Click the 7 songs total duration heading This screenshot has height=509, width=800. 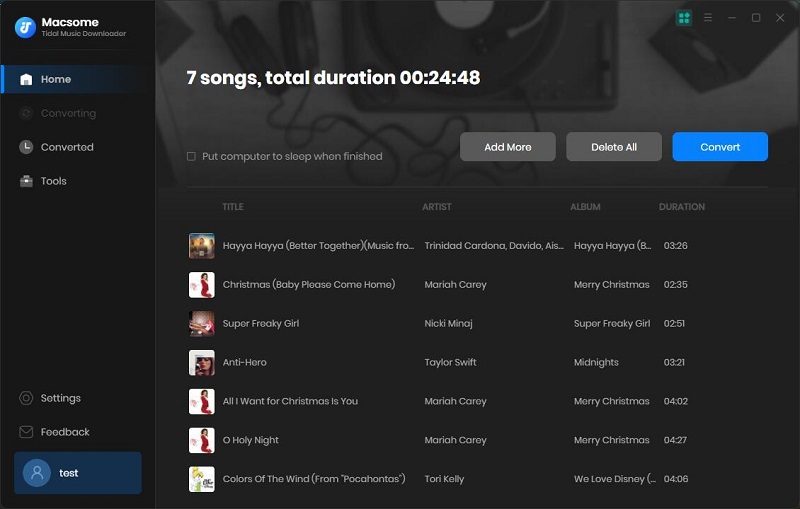pyautogui.click(x=333, y=78)
